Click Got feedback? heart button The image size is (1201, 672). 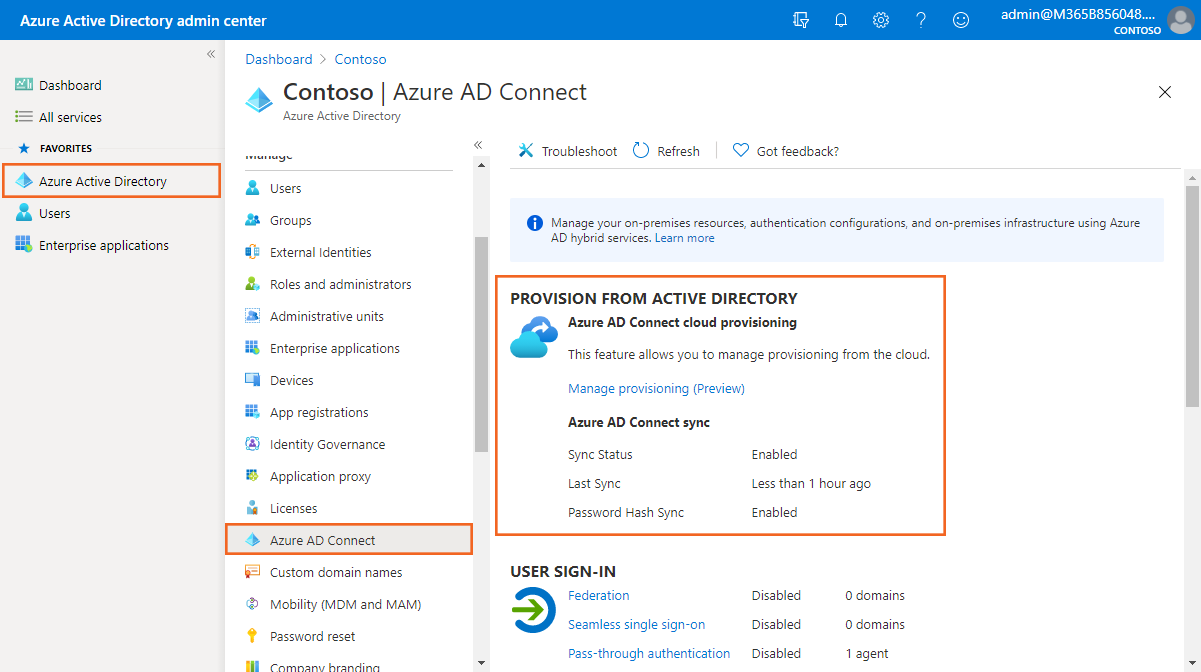[x=786, y=151]
